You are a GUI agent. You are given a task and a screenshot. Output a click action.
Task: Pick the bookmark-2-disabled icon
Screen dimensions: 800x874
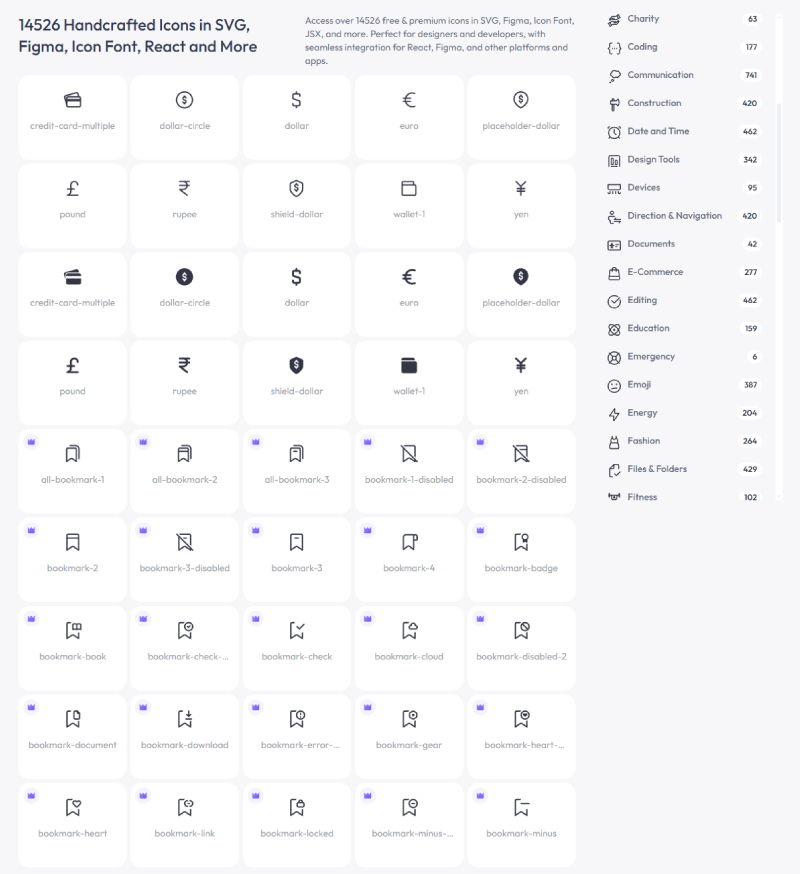(521, 471)
